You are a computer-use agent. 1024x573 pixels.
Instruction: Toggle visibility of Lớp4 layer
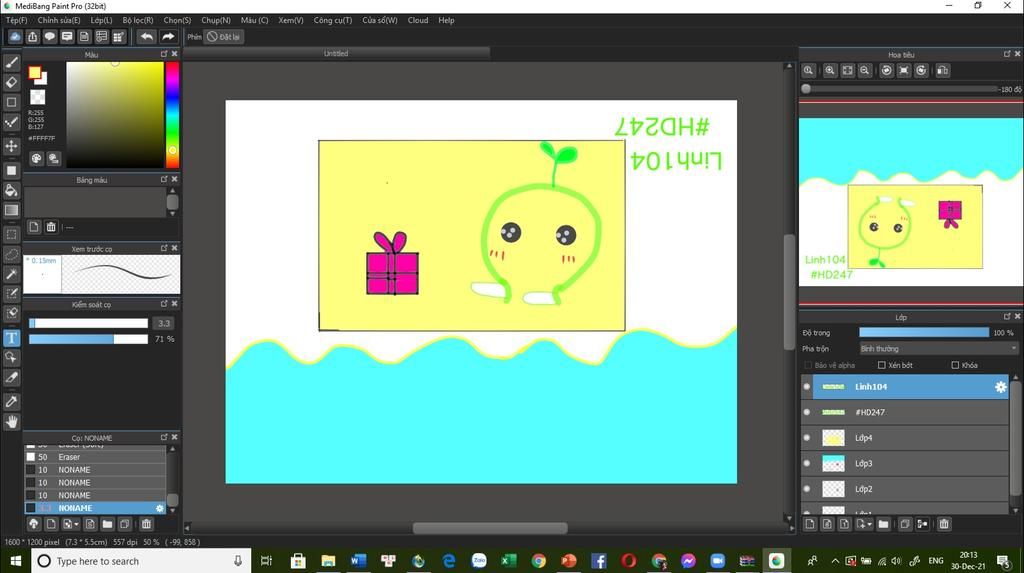coord(807,438)
